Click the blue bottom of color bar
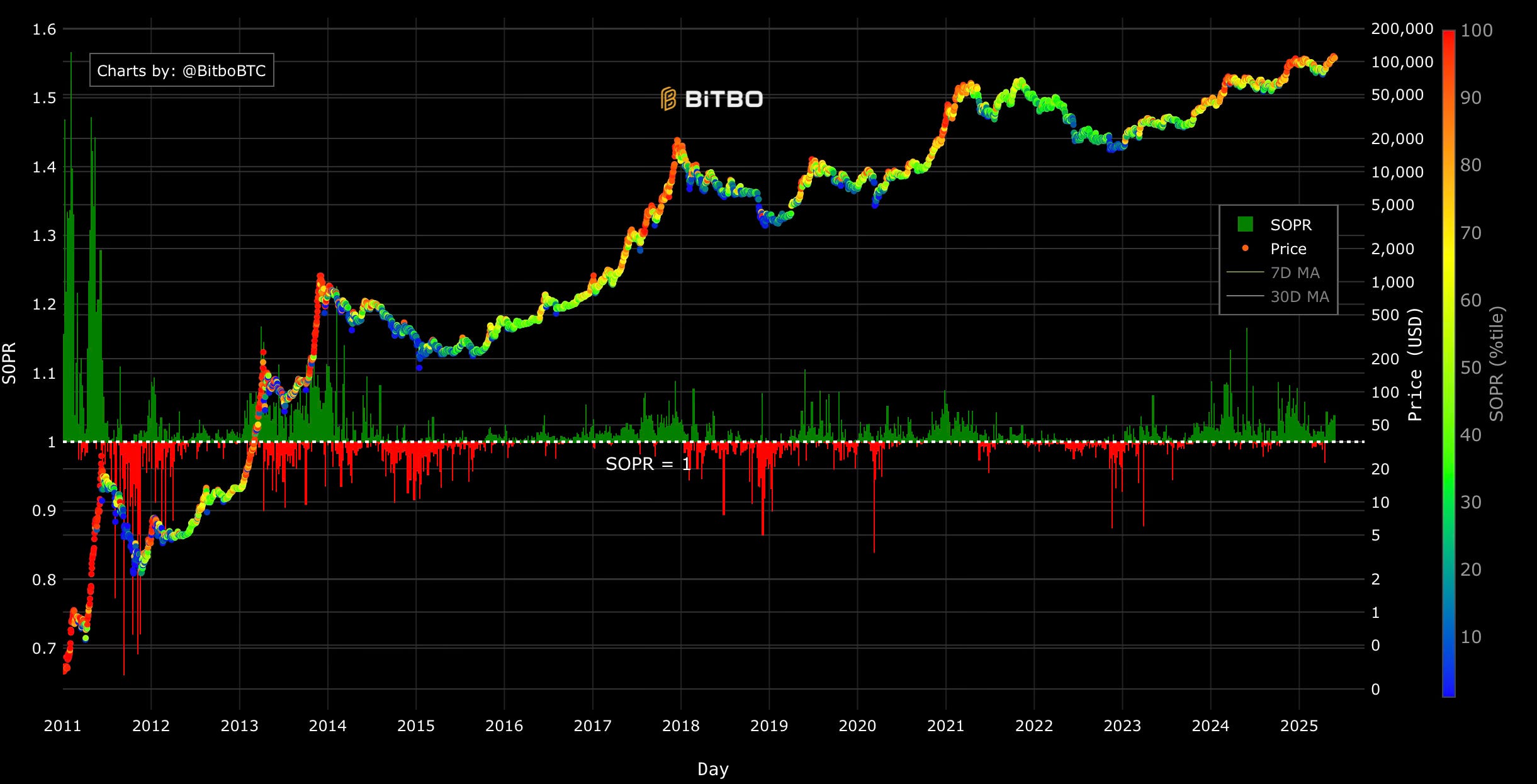The image size is (1537, 784). click(x=1448, y=691)
